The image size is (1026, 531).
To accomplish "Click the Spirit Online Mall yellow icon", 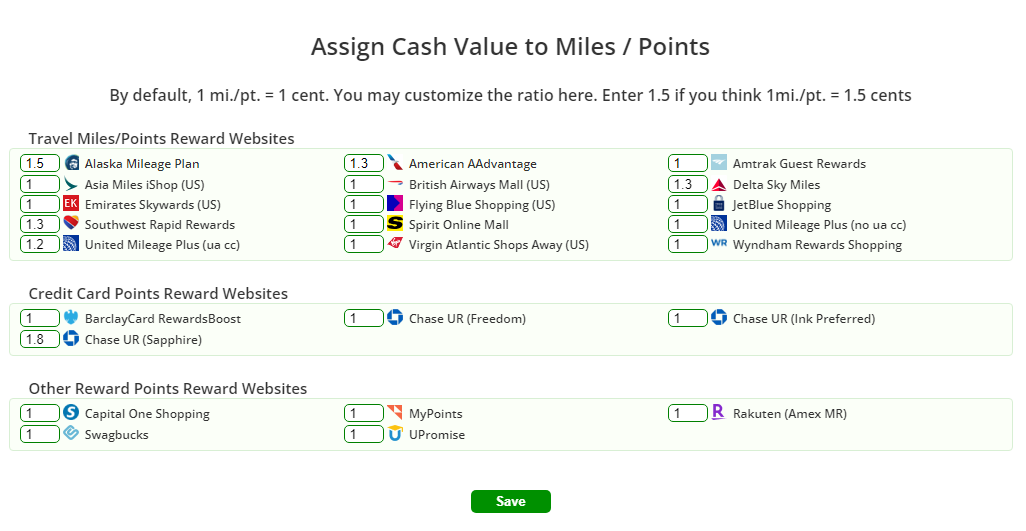I will [x=395, y=224].
